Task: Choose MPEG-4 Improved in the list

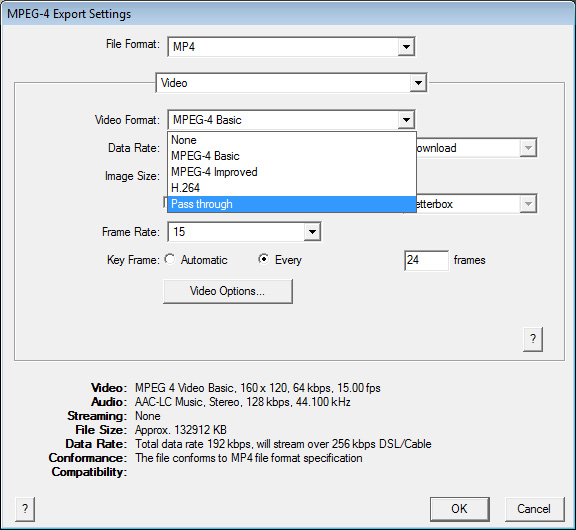Action: coord(292,172)
